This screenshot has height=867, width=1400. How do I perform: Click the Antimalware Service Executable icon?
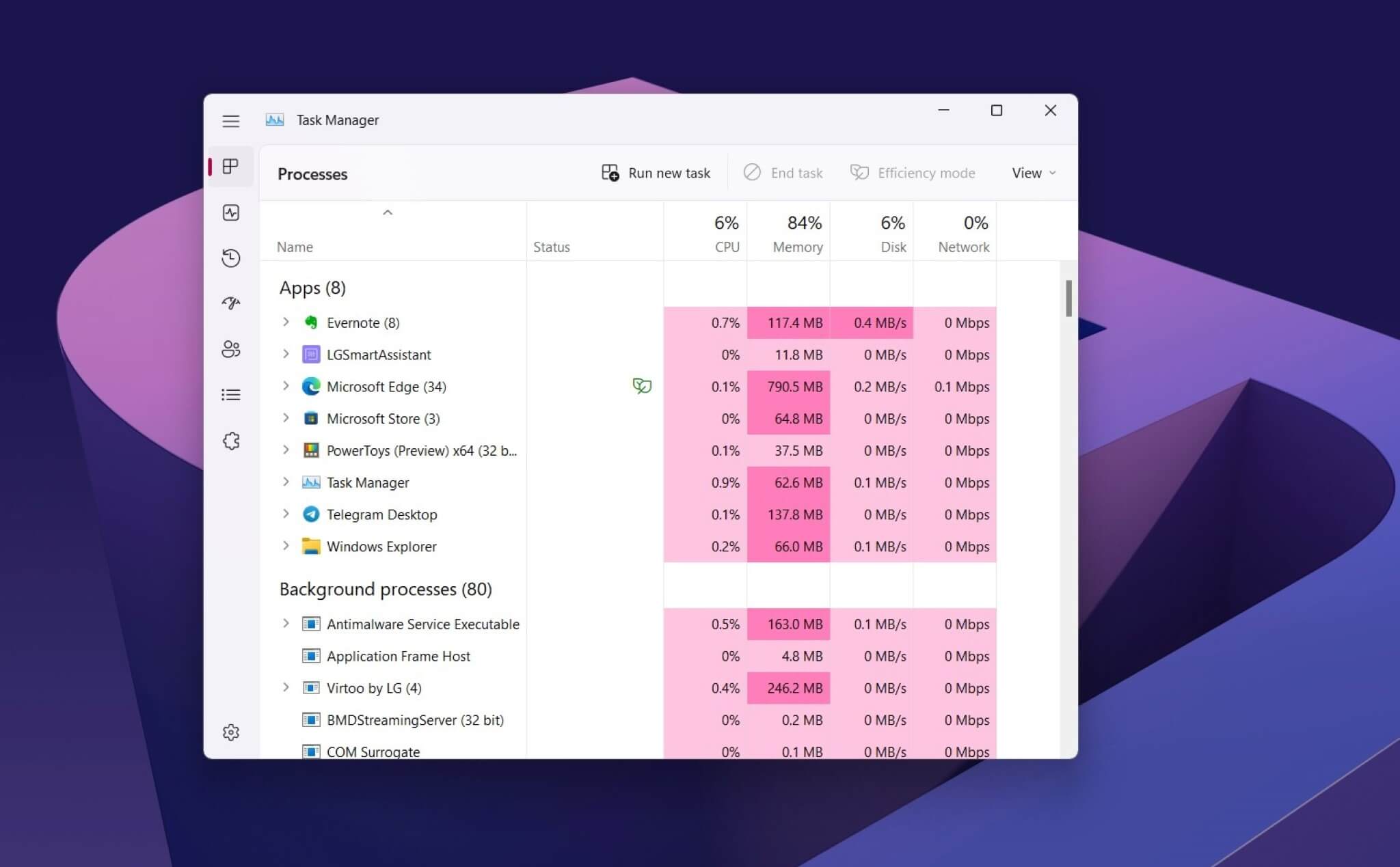click(x=311, y=624)
